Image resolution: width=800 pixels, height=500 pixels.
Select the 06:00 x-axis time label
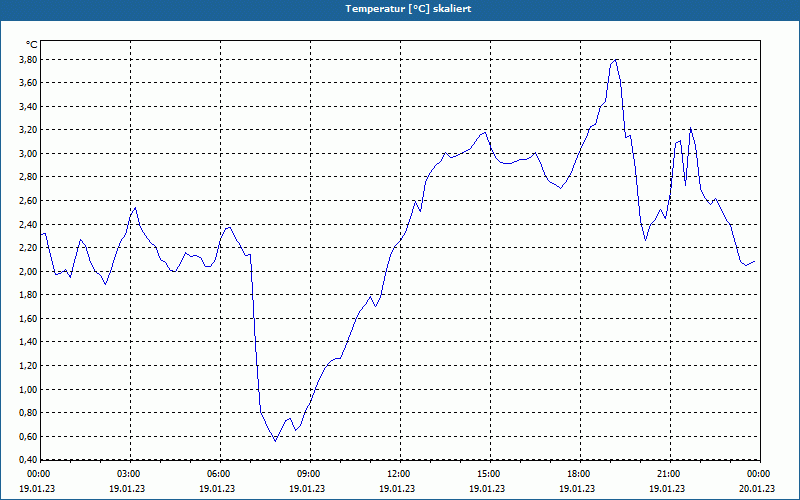[x=218, y=474]
